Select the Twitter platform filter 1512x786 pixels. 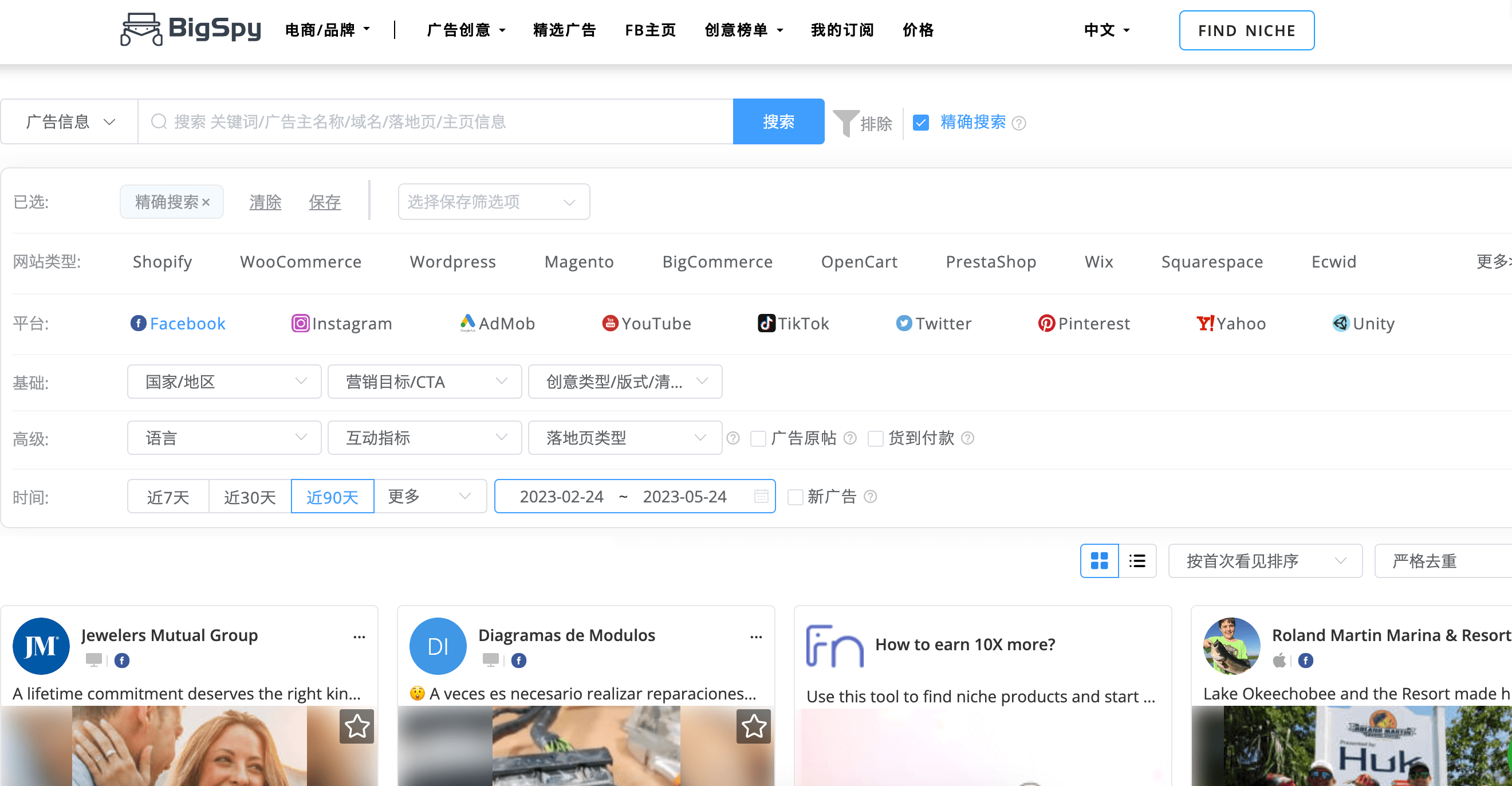[934, 324]
